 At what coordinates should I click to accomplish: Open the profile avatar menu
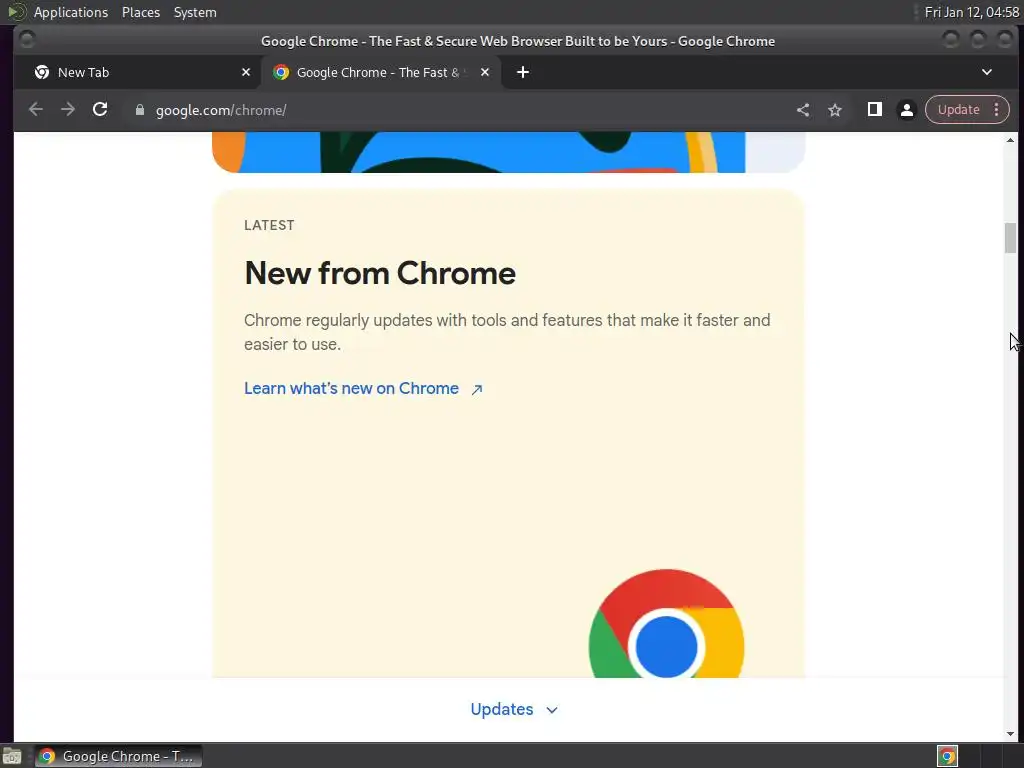pyautogui.click(x=906, y=110)
